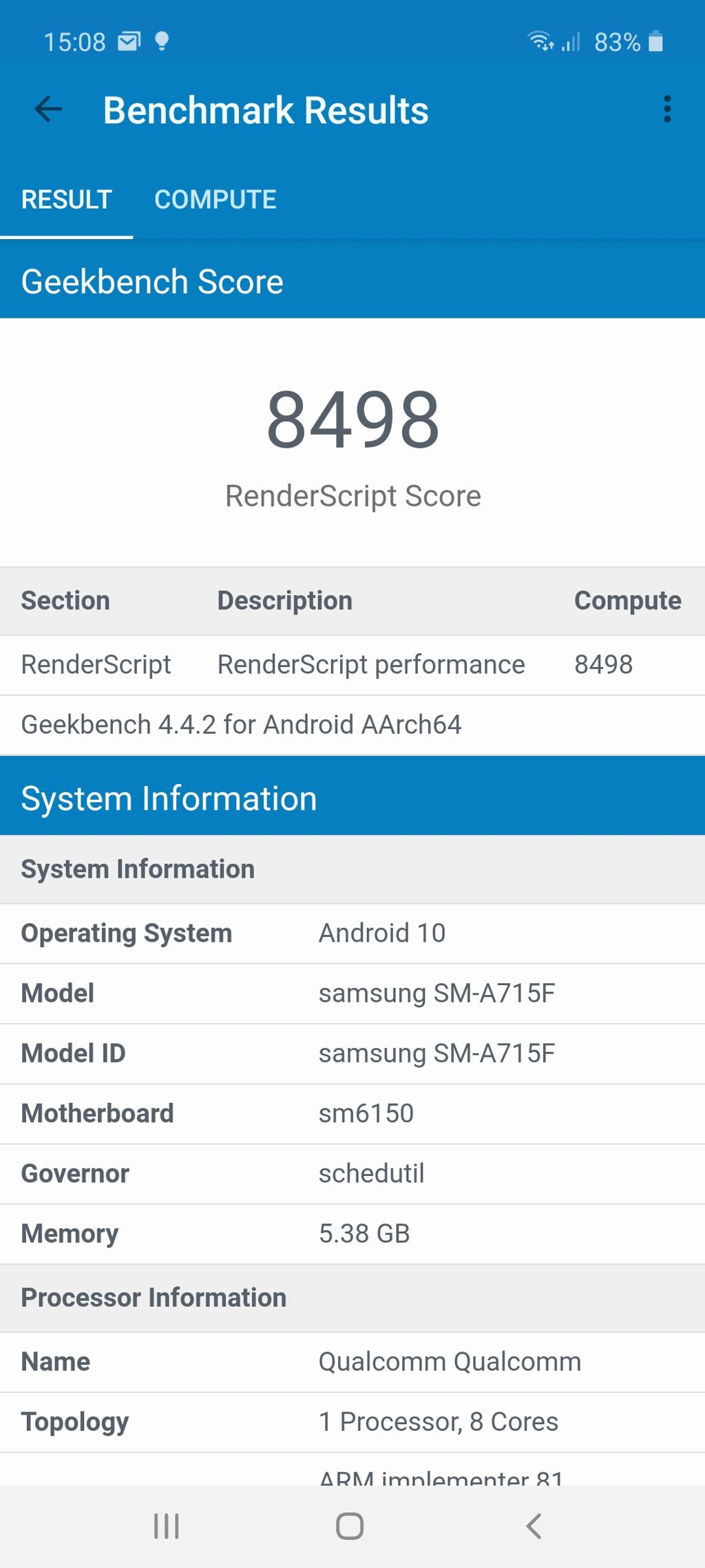Viewport: 705px width, 1568px height.
Task: Switch to the COMPUTE tab
Action: pyautogui.click(x=215, y=200)
